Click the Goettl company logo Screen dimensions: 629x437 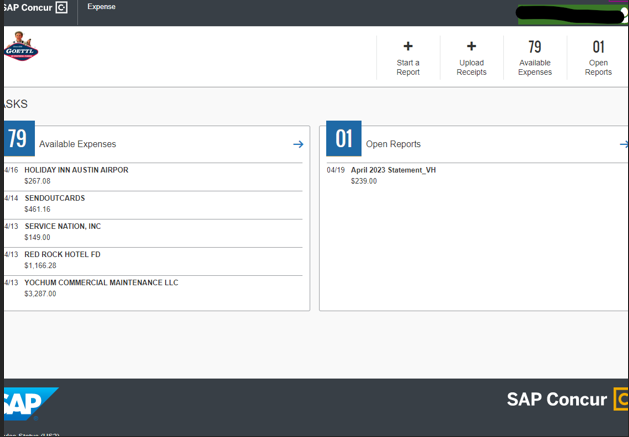(x=21, y=46)
